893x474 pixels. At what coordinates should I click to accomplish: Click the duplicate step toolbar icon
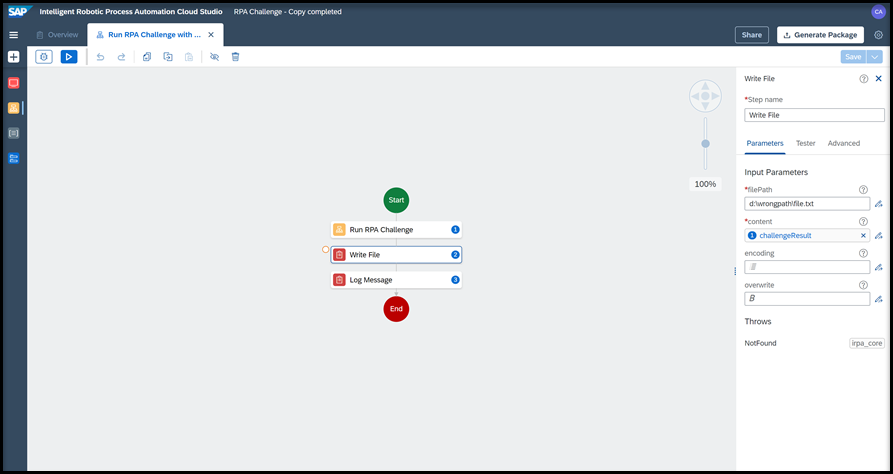pyautogui.click(x=167, y=57)
